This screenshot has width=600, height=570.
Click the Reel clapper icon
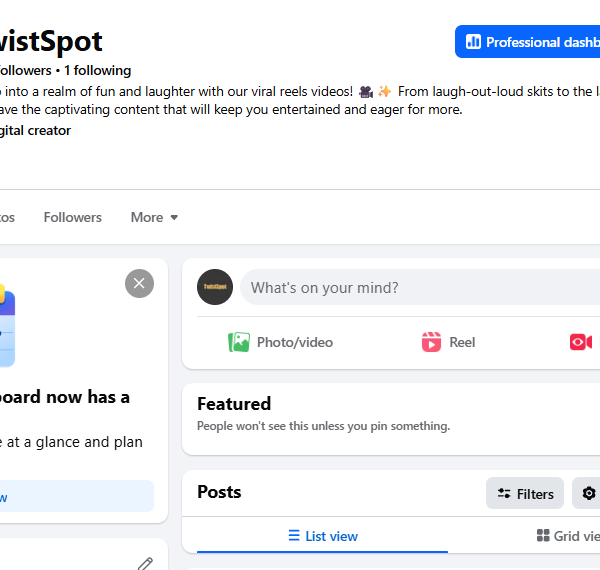pos(431,342)
